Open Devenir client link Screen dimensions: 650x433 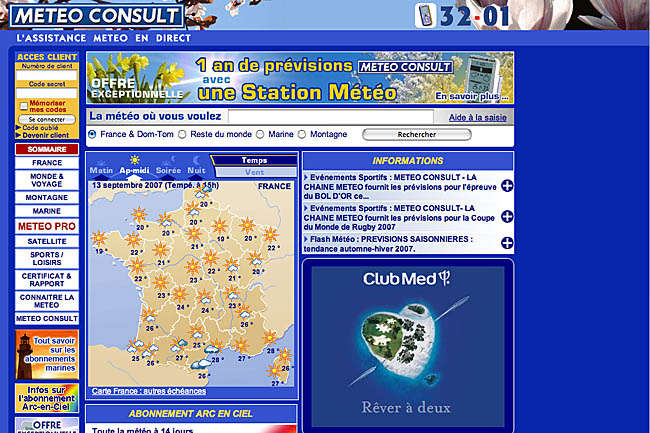(x=46, y=135)
